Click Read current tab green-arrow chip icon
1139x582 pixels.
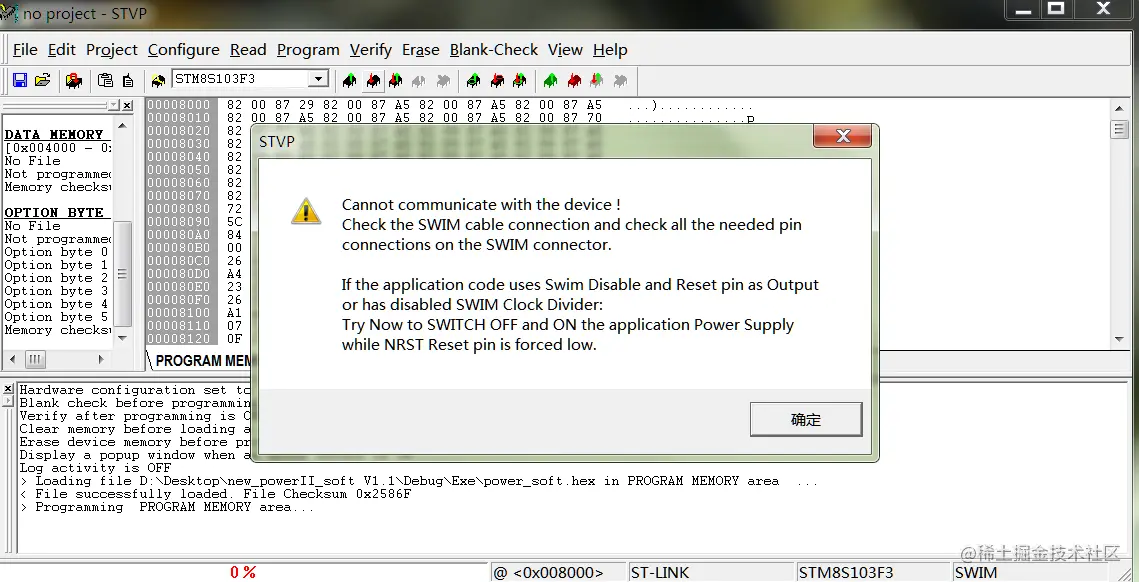(349, 80)
